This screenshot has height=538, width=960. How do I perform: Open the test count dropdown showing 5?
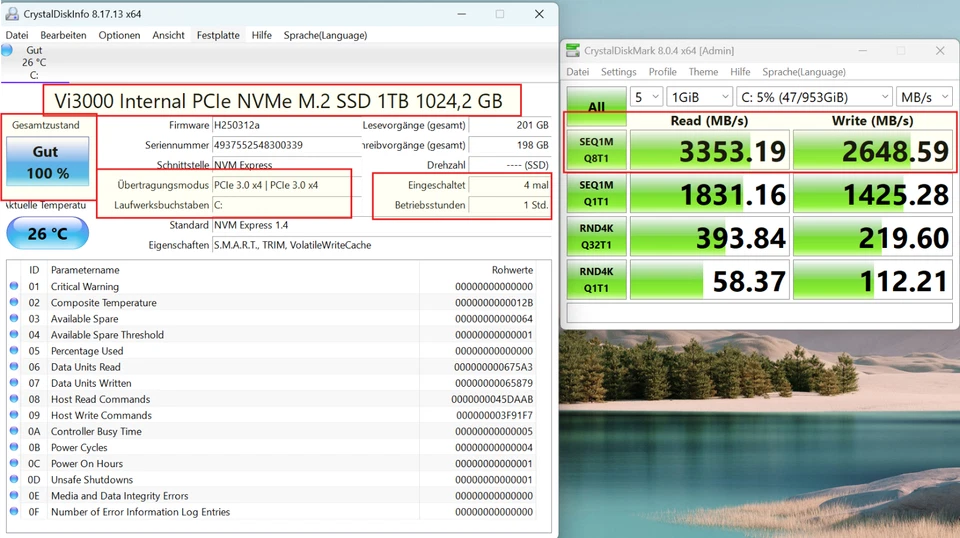[647, 97]
